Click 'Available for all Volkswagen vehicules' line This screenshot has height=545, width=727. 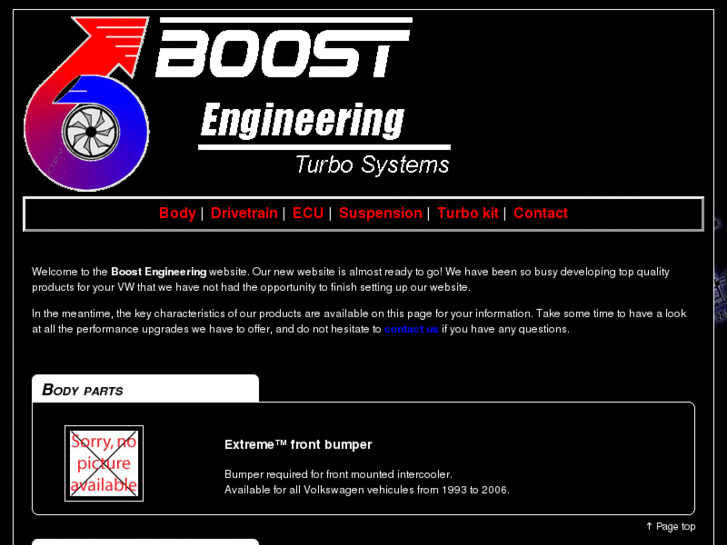(367, 490)
